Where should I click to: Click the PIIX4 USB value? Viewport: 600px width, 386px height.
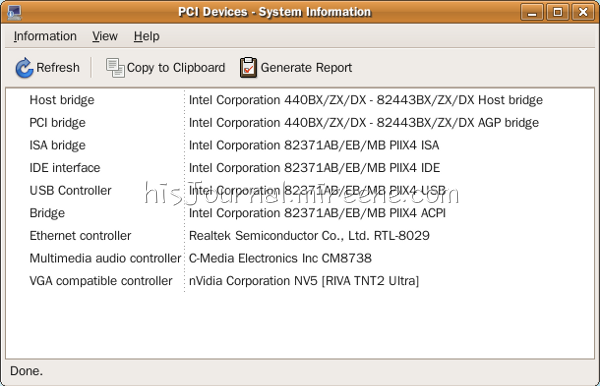click(317, 190)
